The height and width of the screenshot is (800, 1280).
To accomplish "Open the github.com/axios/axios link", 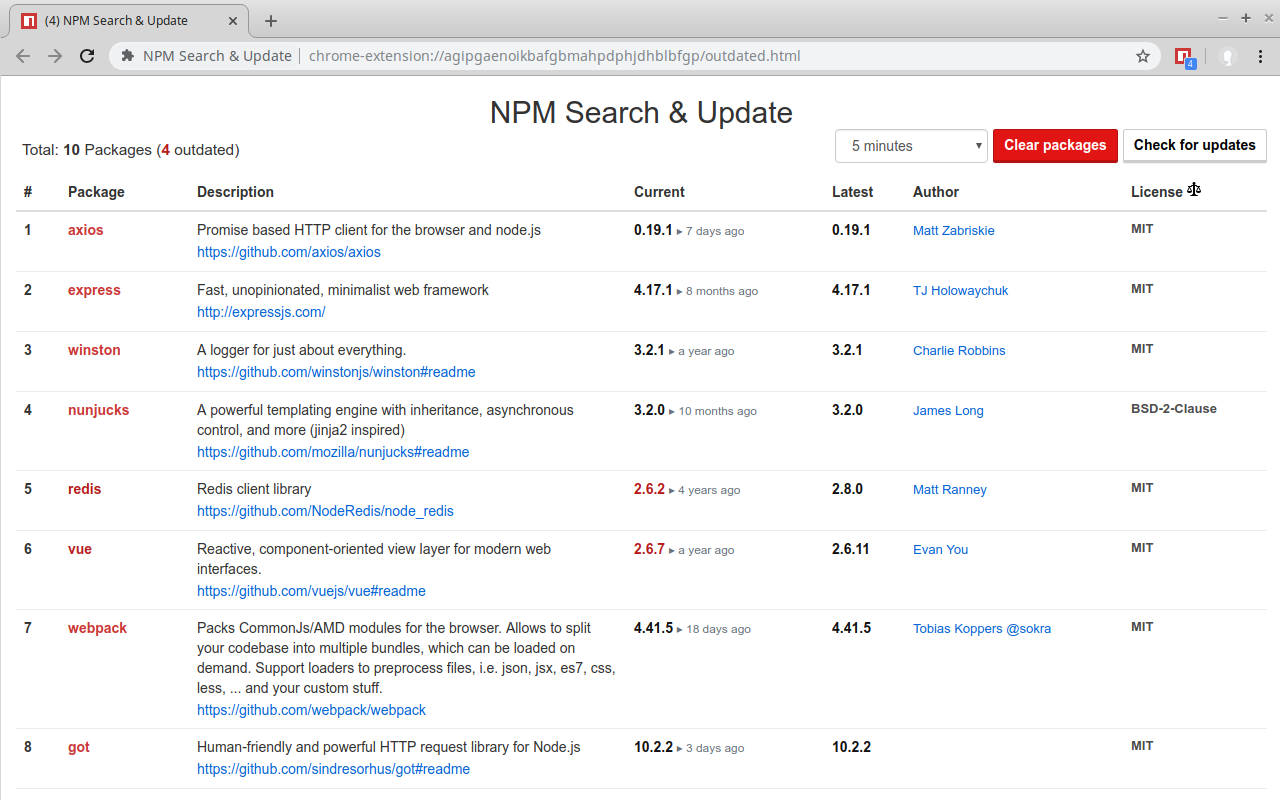I will (x=289, y=252).
